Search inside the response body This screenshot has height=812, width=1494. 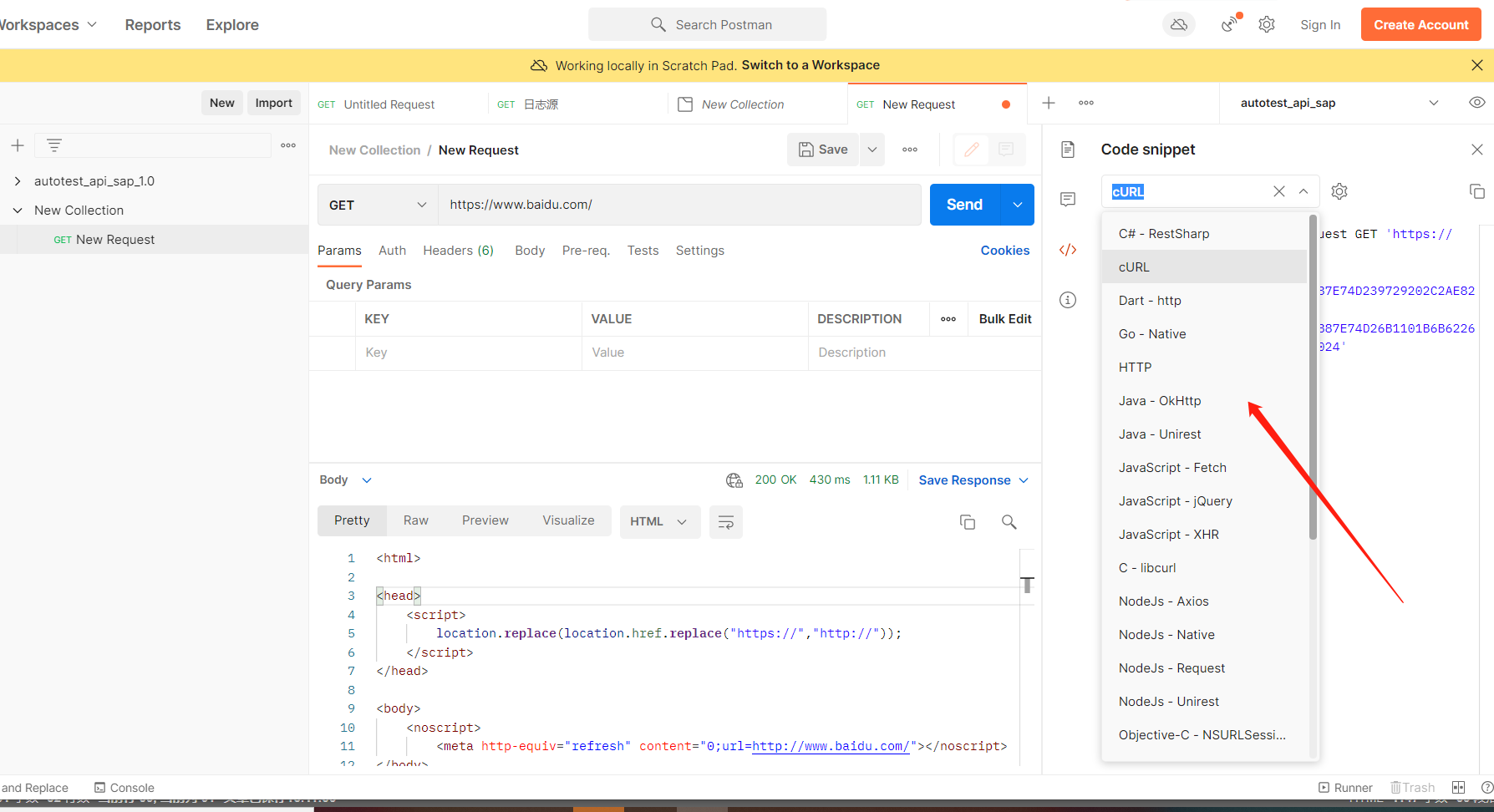pos(1009,522)
